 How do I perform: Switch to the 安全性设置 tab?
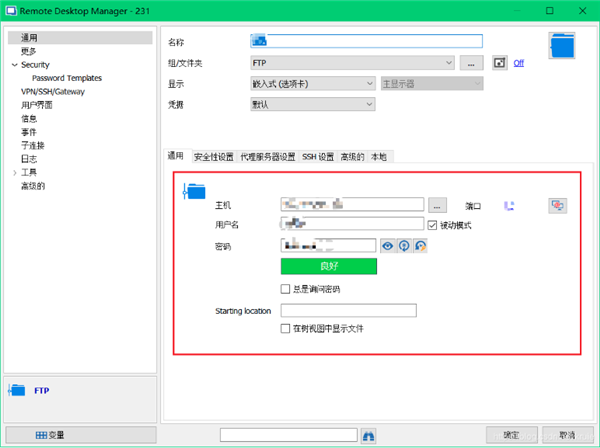214,157
